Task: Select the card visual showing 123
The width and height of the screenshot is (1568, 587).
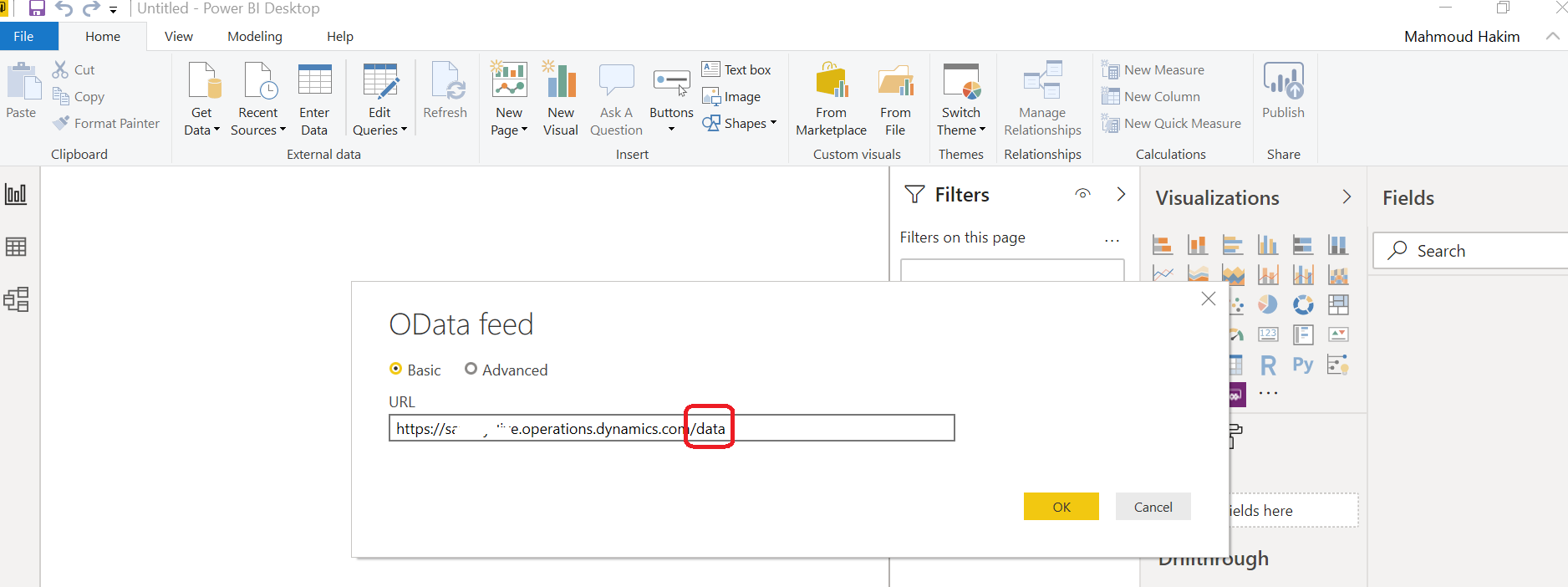Action: click(1268, 334)
